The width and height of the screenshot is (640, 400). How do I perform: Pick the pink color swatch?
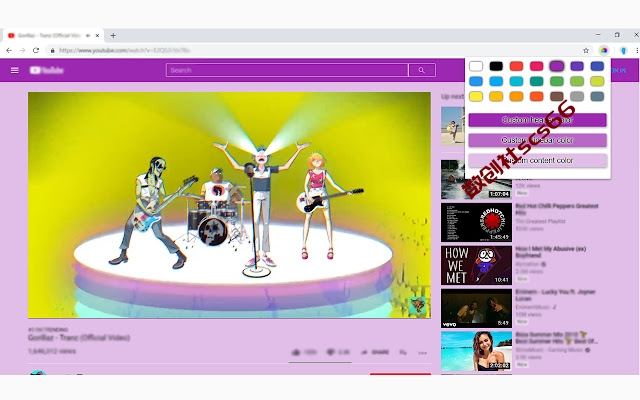pyautogui.click(x=536, y=66)
